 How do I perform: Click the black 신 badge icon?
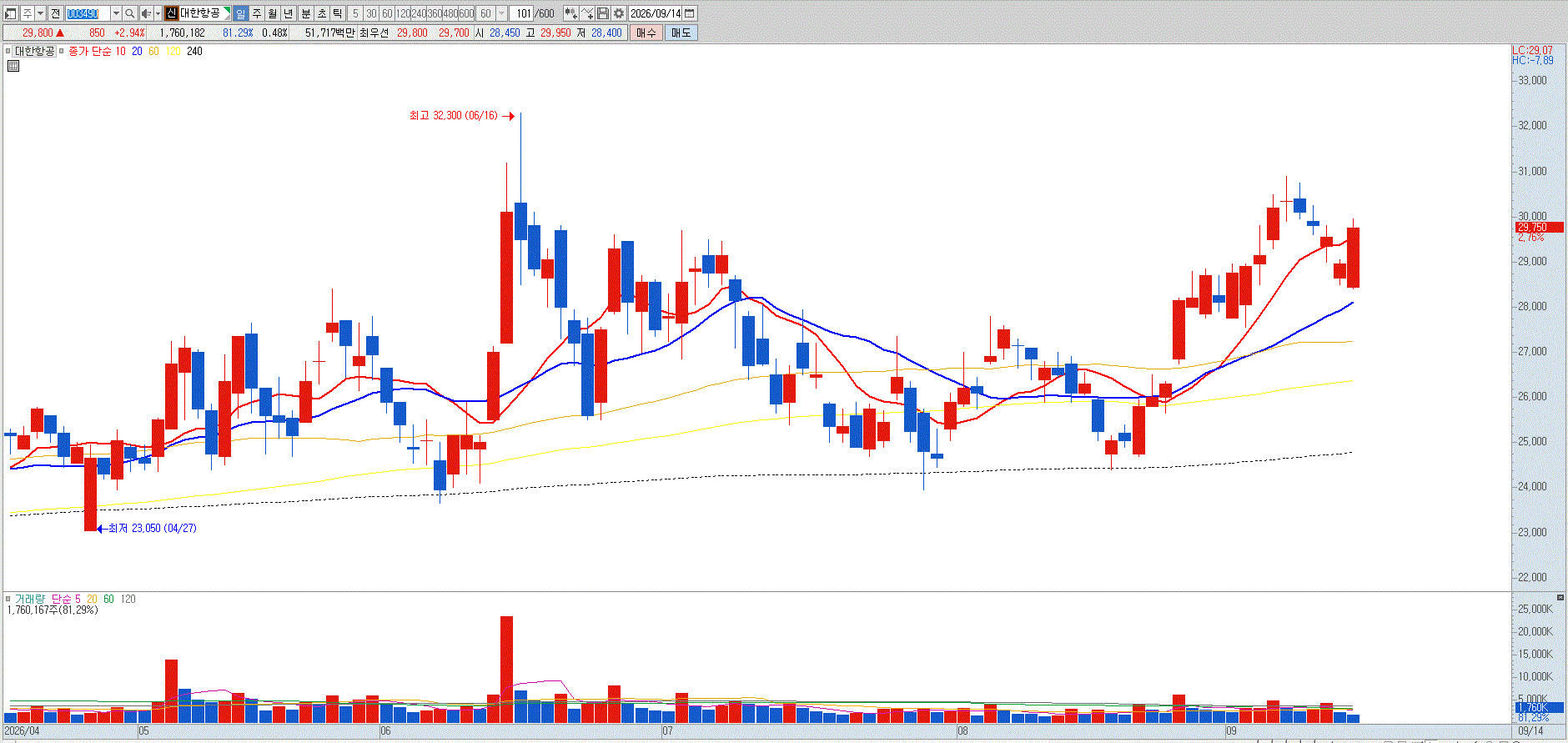point(171,13)
